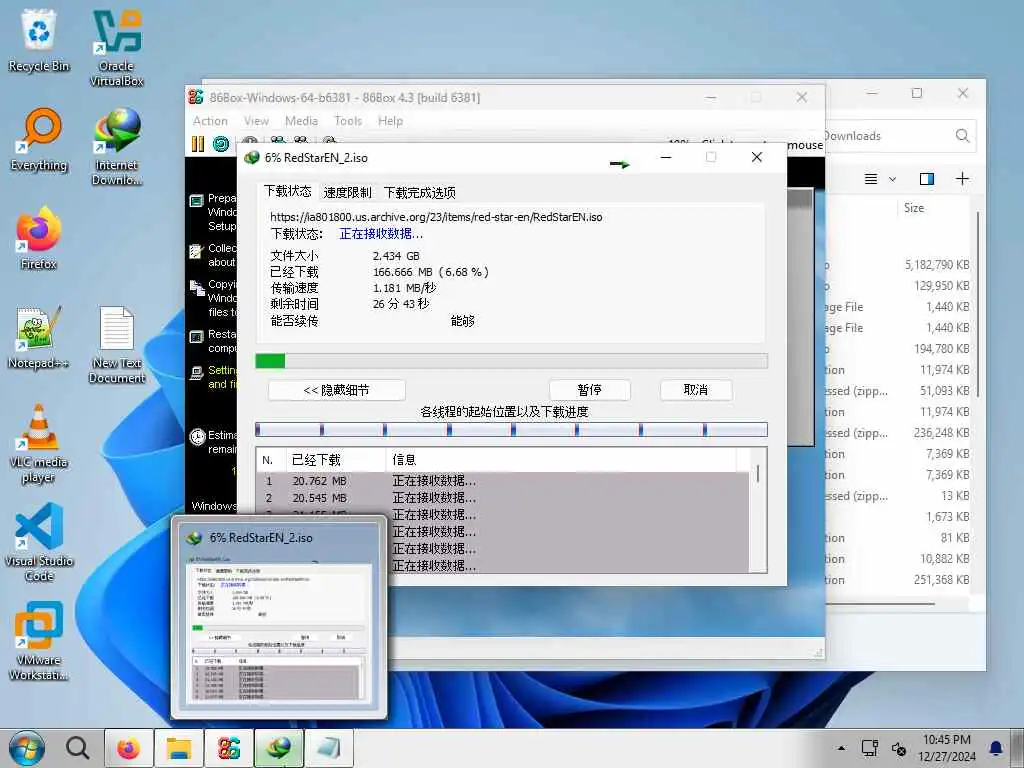Click the plus icon in Explorer toolbar
Screen dimensions: 1024x768
click(962, 179)
